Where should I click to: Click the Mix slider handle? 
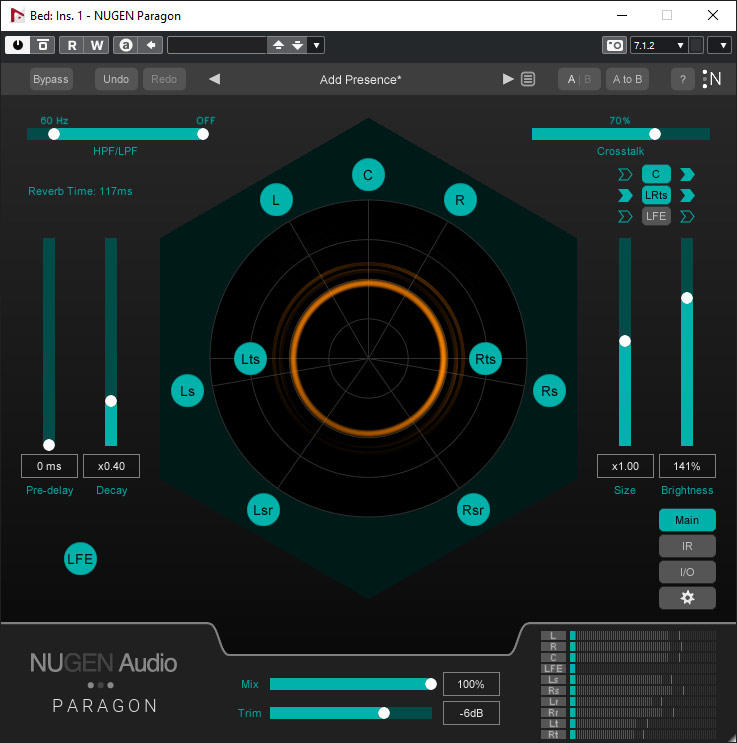431,684
